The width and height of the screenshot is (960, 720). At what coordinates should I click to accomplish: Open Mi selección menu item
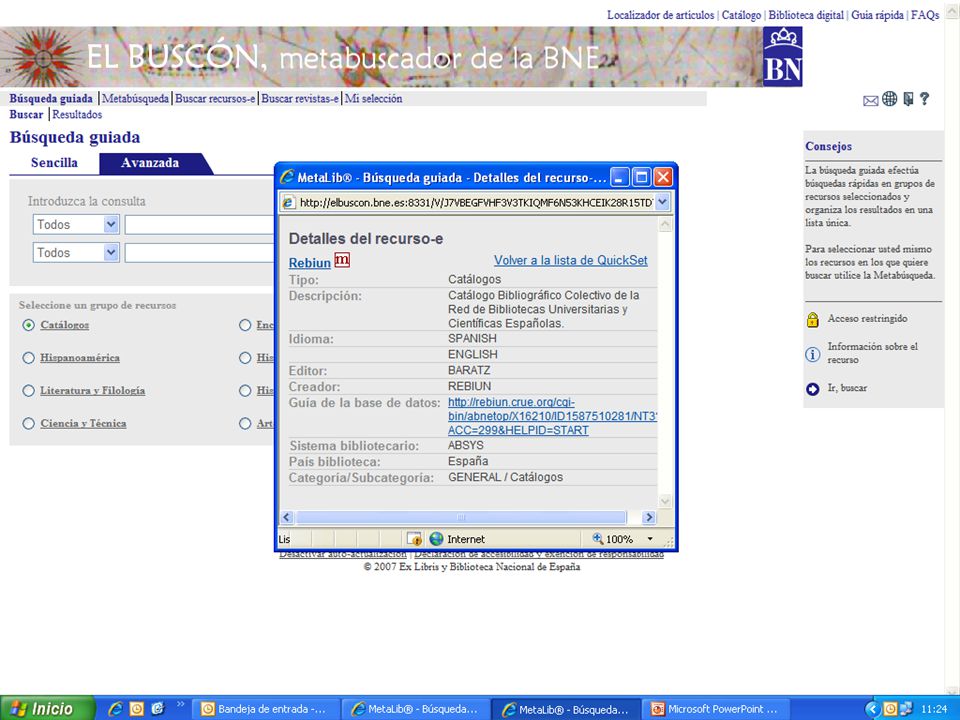[373, 99]
